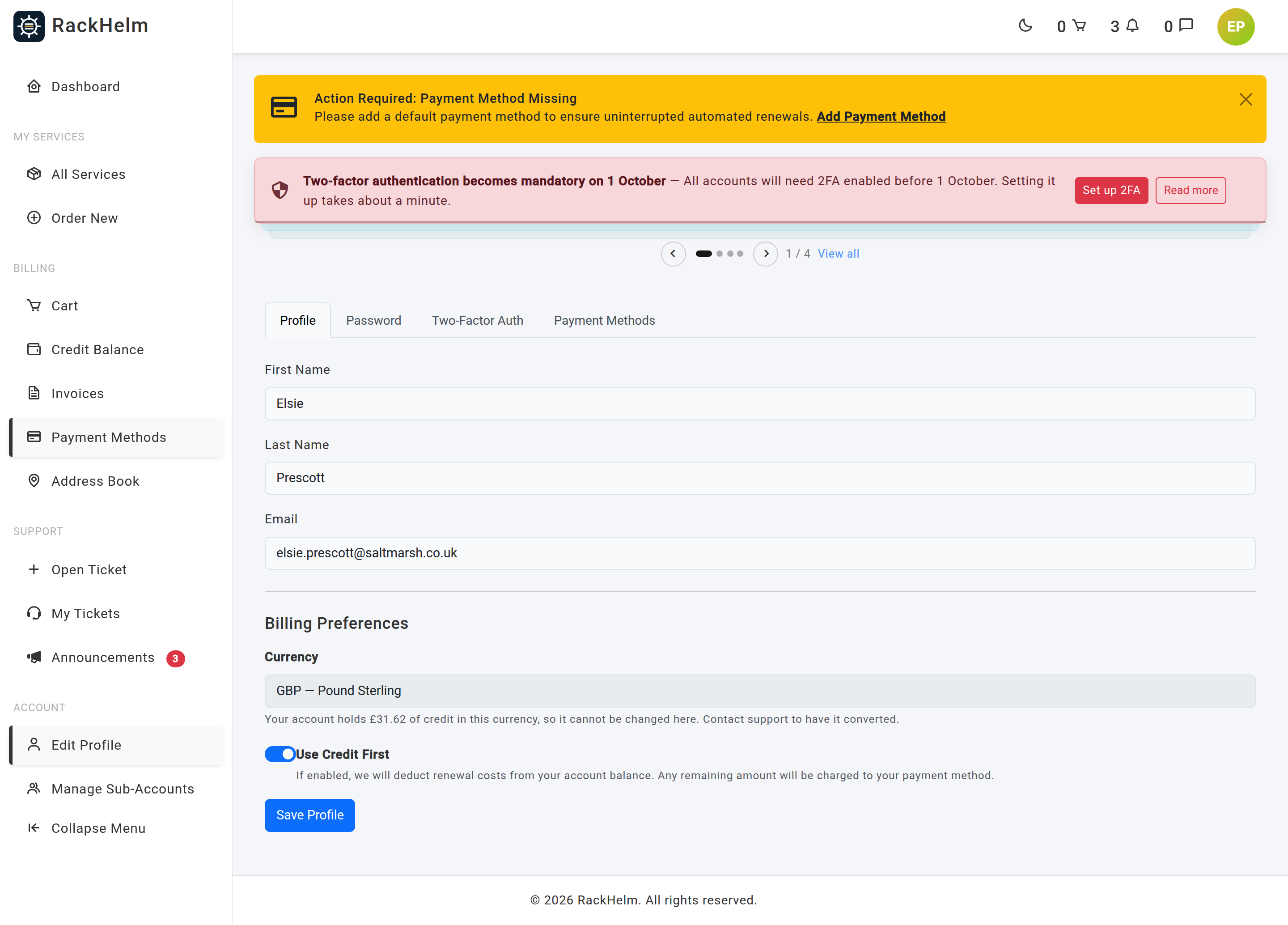
Task: Click the Payment Methods card icon in sidebar
Action: [34, 437]
